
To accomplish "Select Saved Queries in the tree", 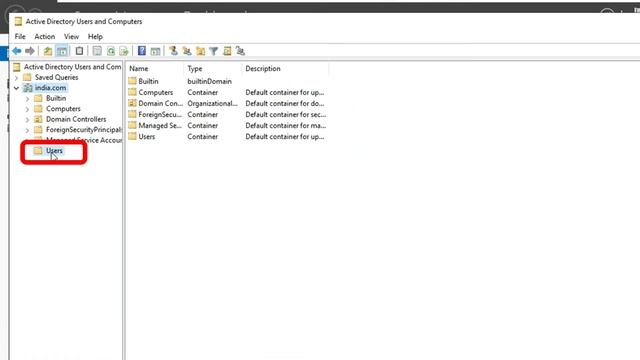I will pos(56,77).
